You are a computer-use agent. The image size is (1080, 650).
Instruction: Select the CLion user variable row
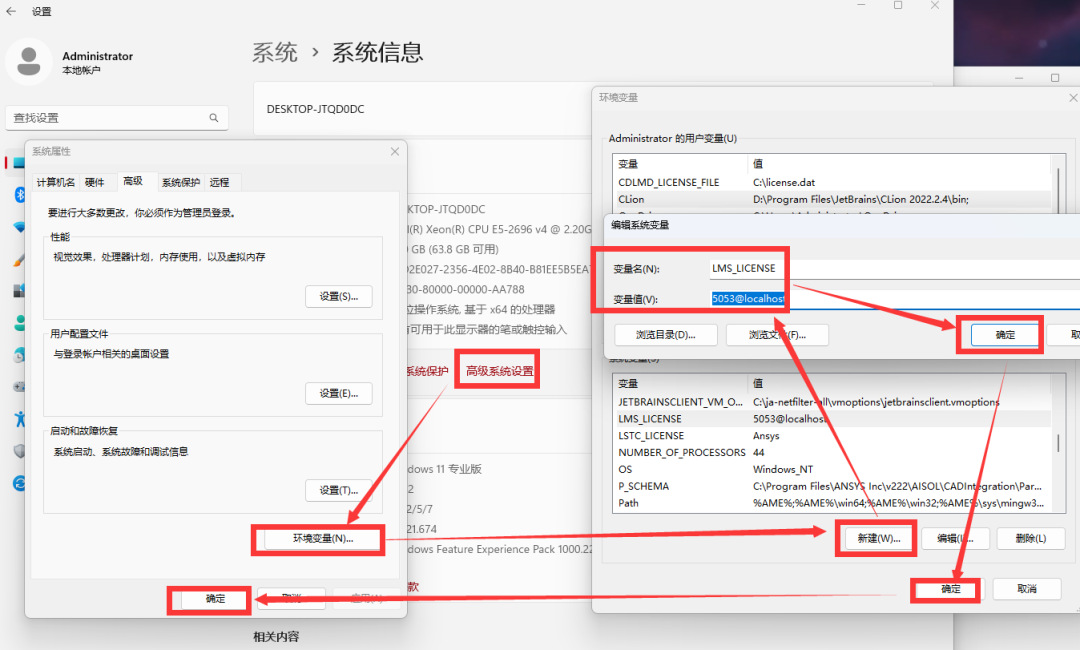tap(831, 199)
